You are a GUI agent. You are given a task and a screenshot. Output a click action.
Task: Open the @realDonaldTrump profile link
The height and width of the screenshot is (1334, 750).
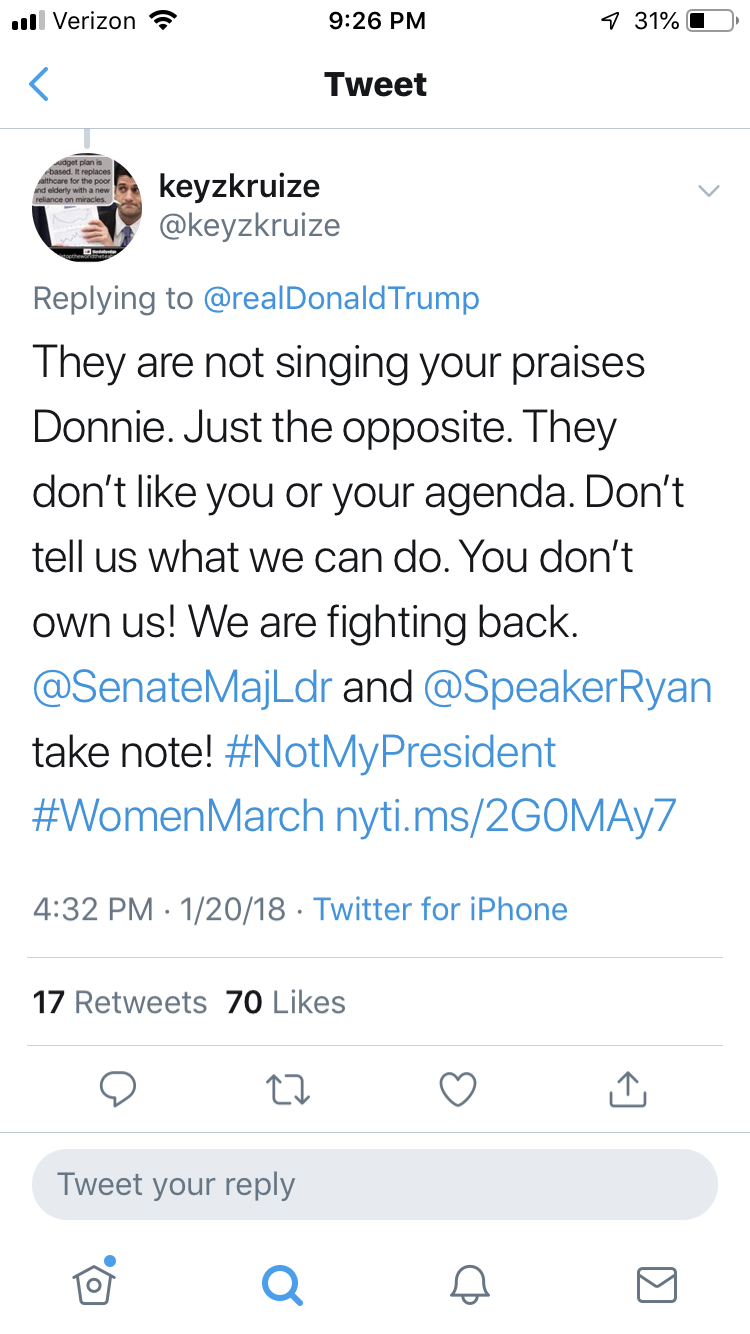click(341, 298)
